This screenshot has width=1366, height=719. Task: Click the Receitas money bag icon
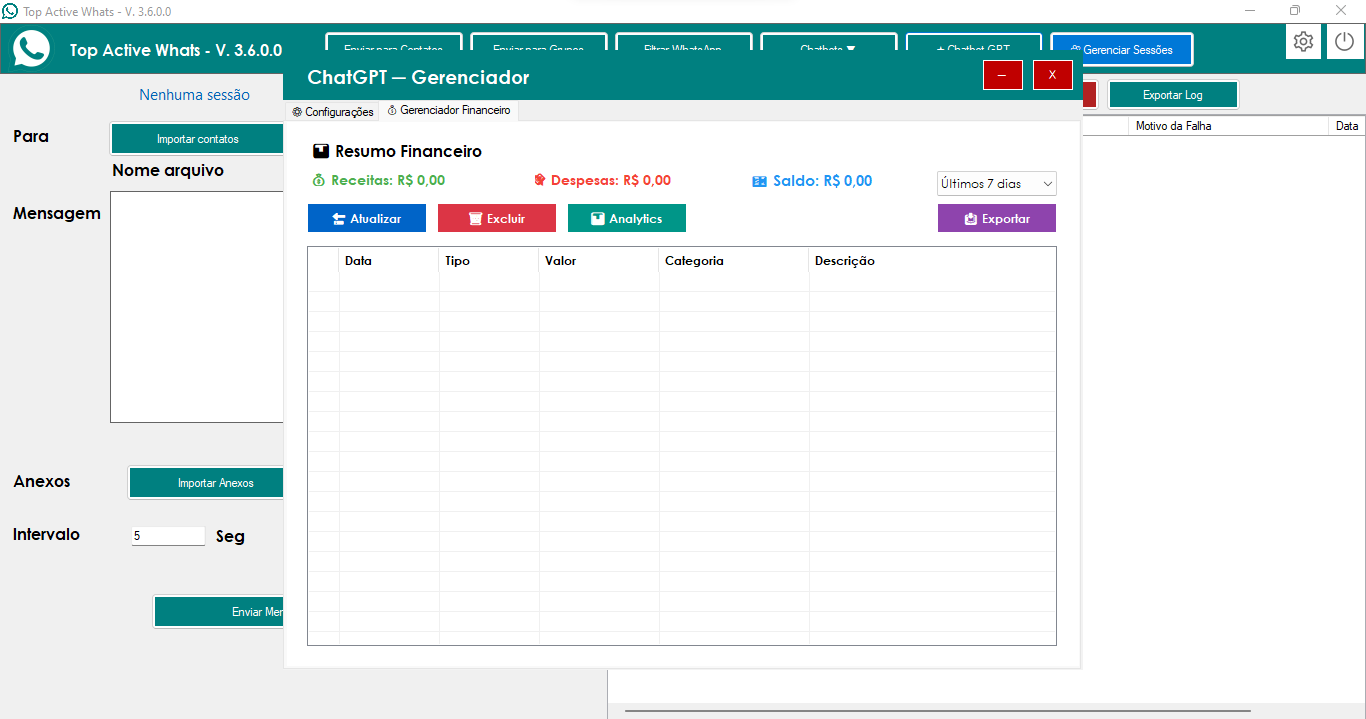click(319, 181)
